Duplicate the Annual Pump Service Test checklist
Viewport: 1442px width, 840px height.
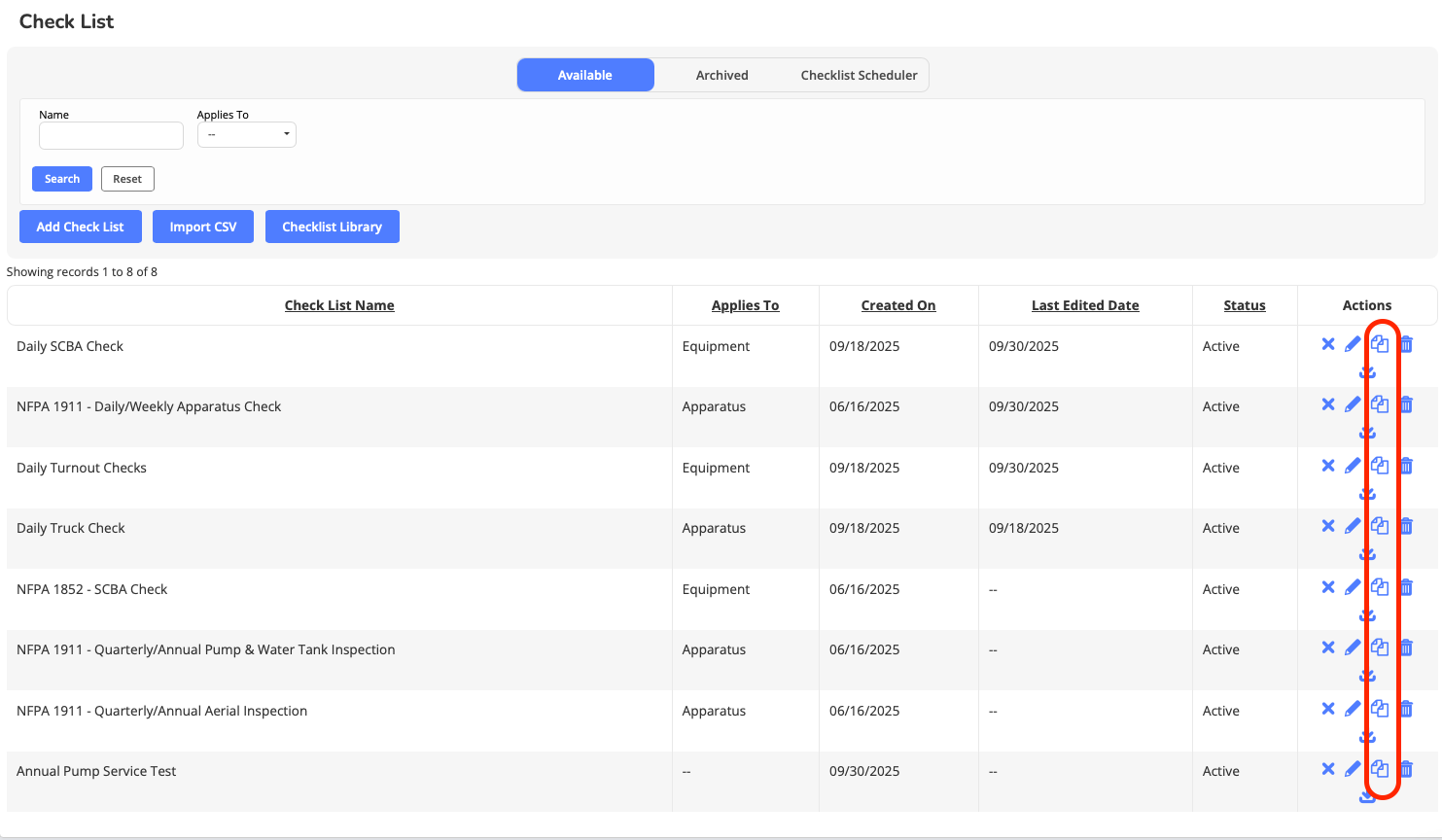pyautogui.click(x=1379, y=769)
